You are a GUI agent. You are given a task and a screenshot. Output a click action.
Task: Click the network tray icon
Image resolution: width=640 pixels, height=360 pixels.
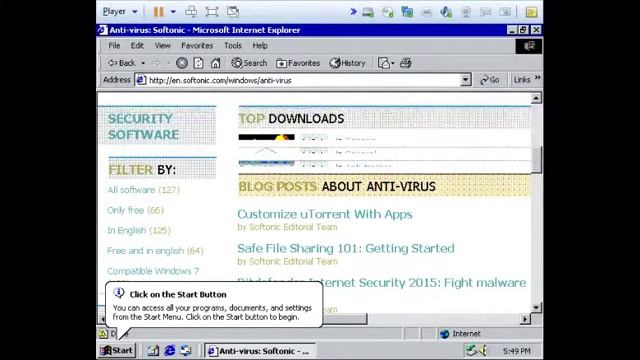click(x=471, y=350)
